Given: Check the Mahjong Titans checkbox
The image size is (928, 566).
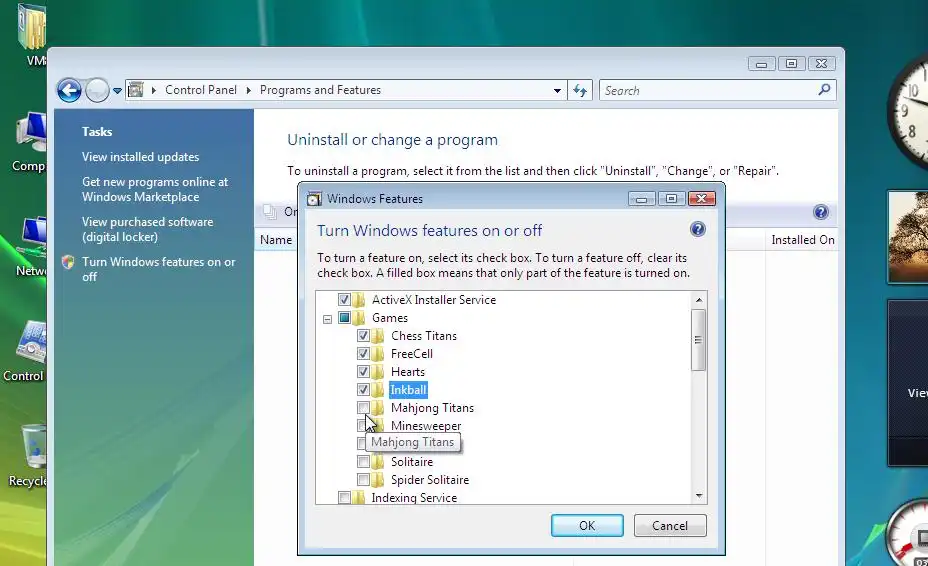Looking at the screenshot, I should click(363, 407).
